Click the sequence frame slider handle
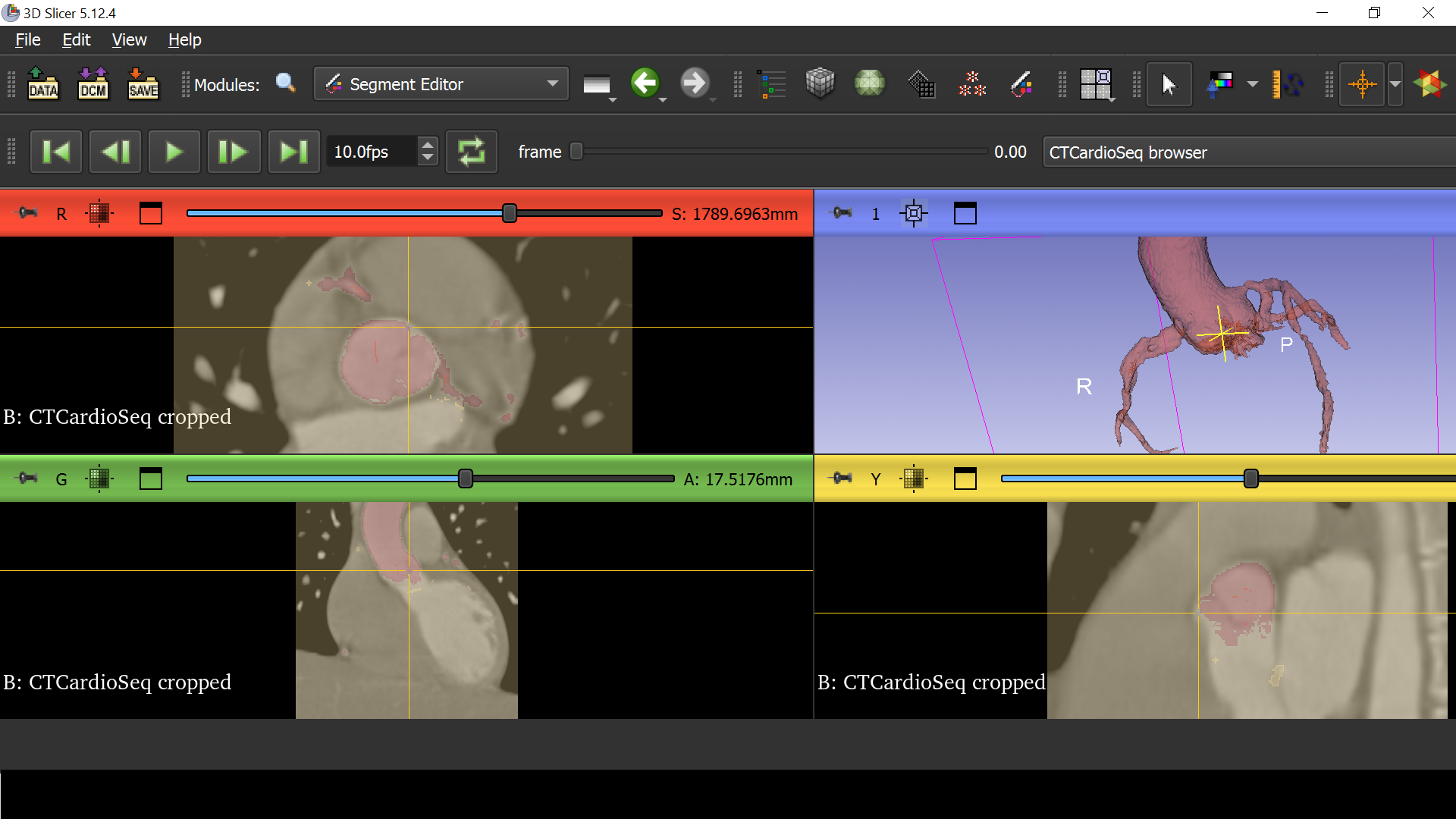1456x819 pixels. pos(576,152)
